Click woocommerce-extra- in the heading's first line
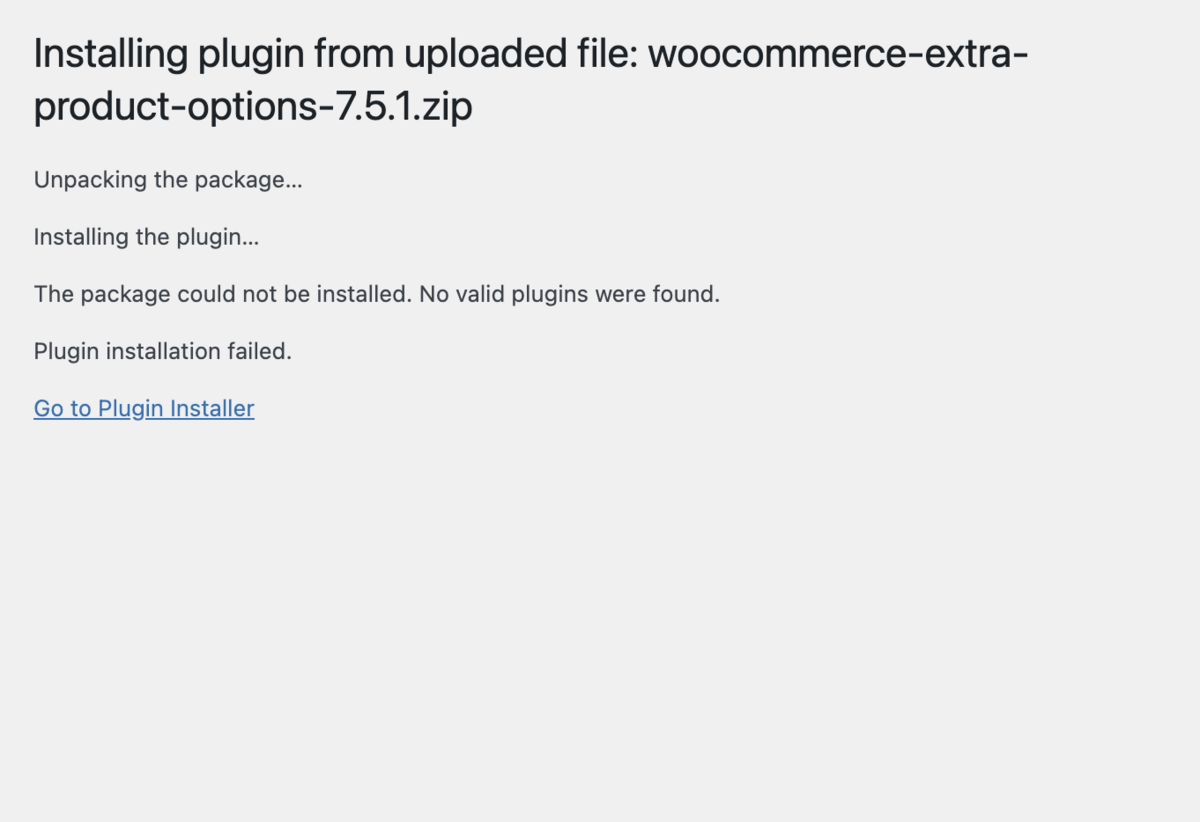 point(838,53)
